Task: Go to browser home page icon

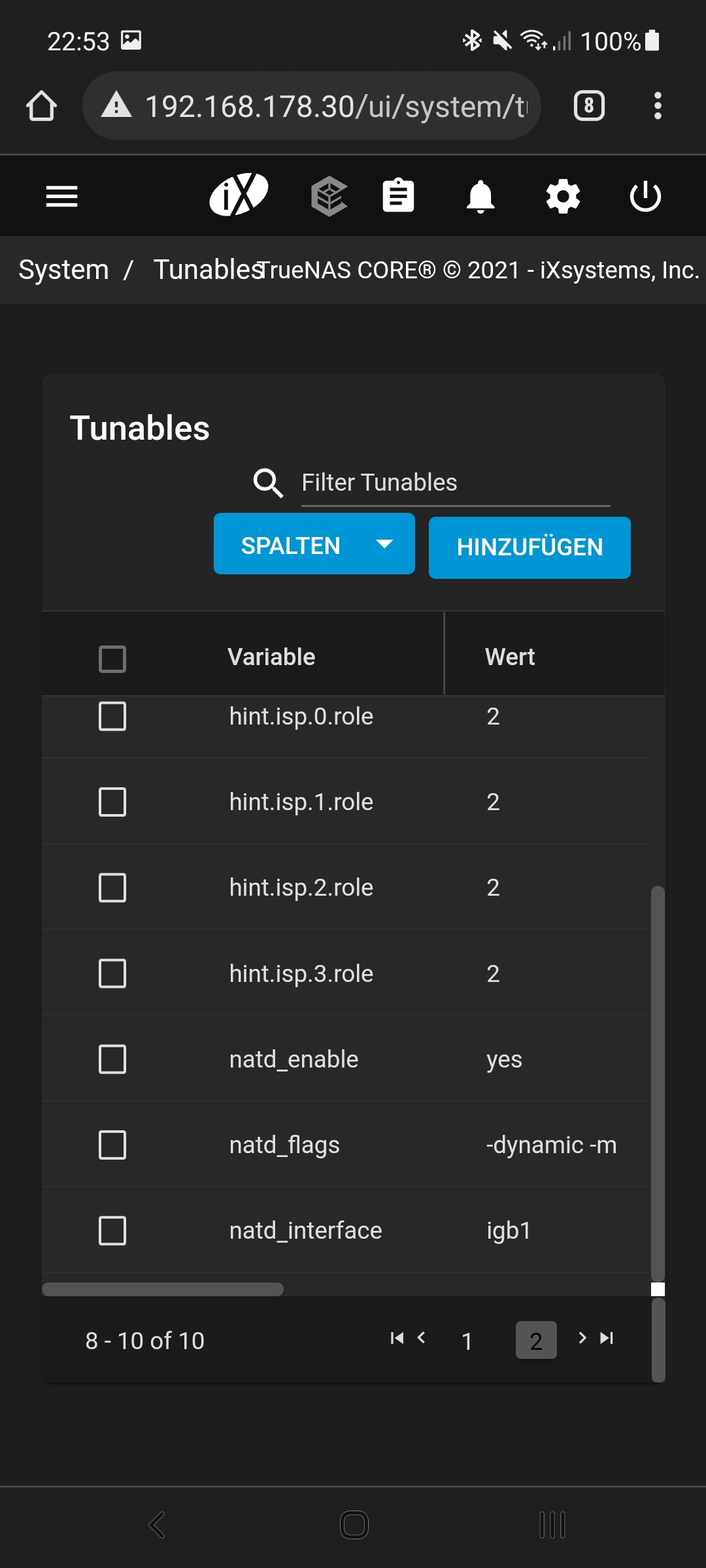Action: [41, 106]
